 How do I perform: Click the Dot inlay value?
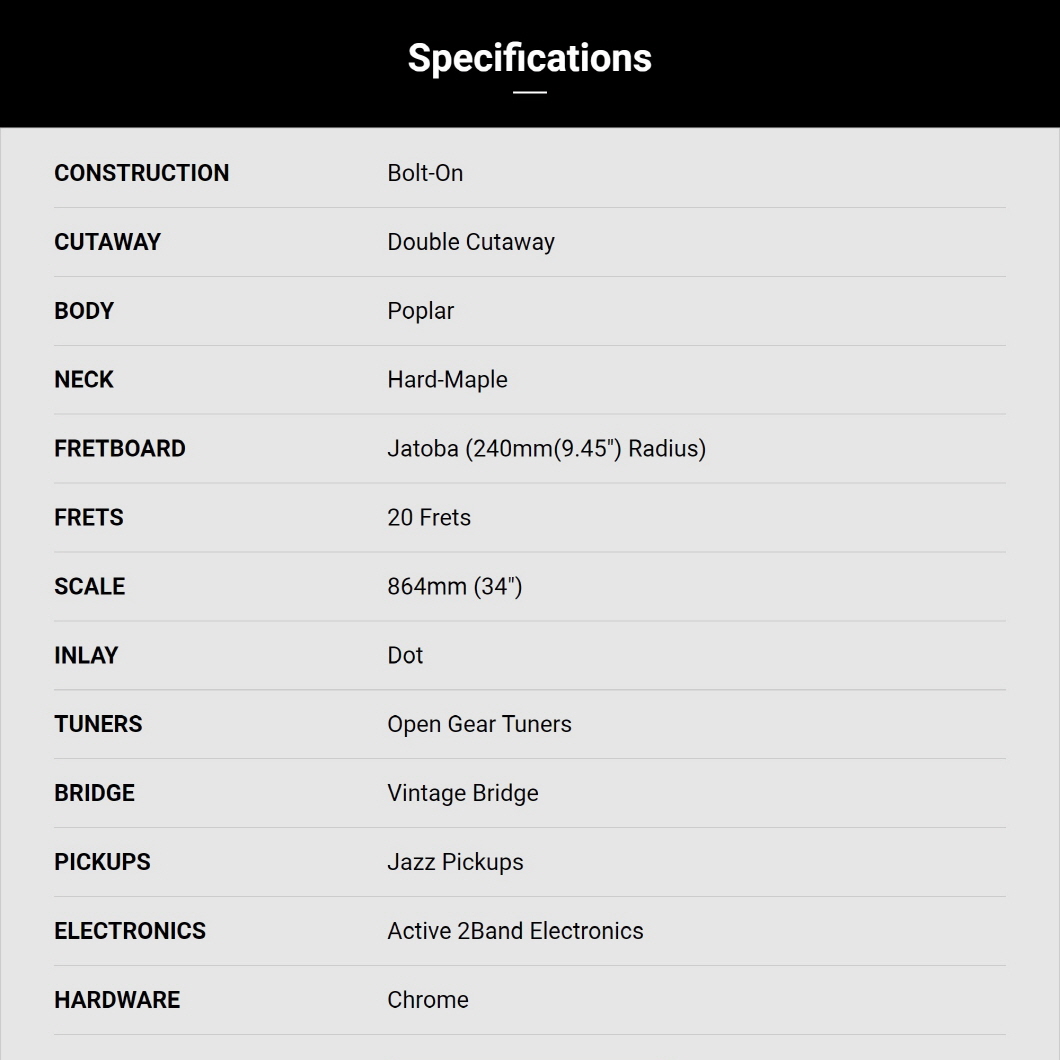[405, 656]
